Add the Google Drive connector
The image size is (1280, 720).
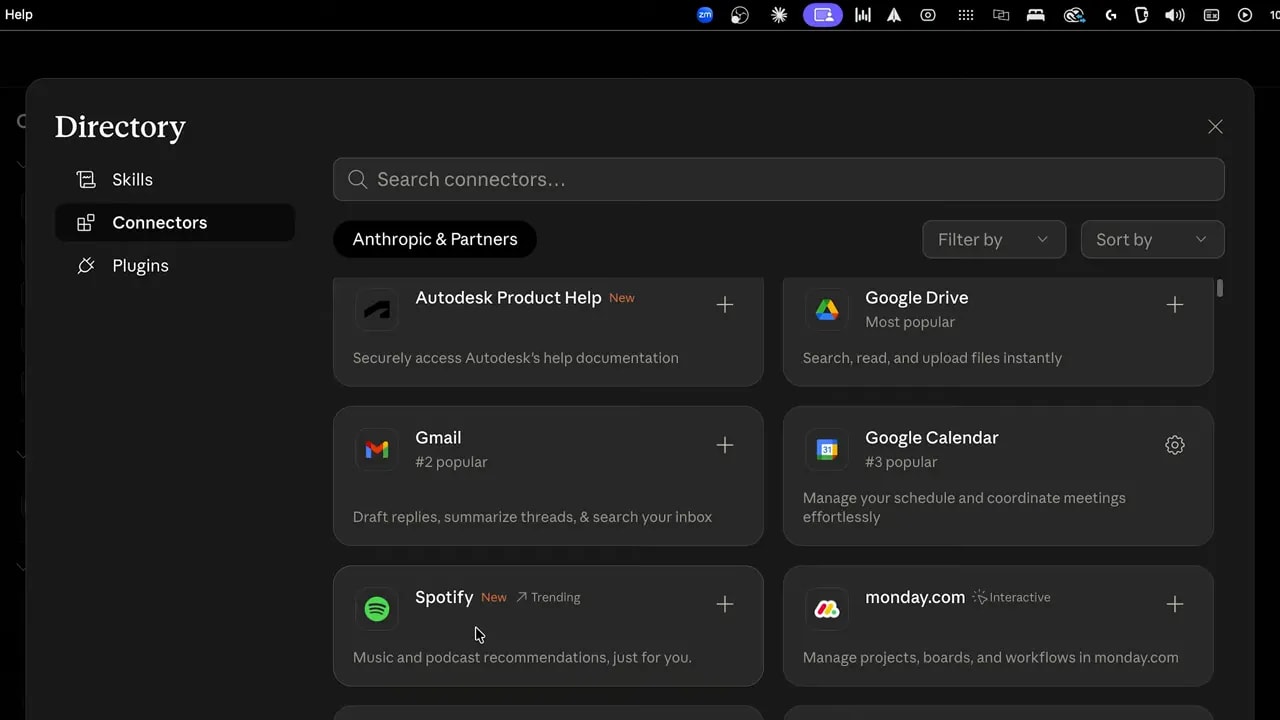[1175, 305]
